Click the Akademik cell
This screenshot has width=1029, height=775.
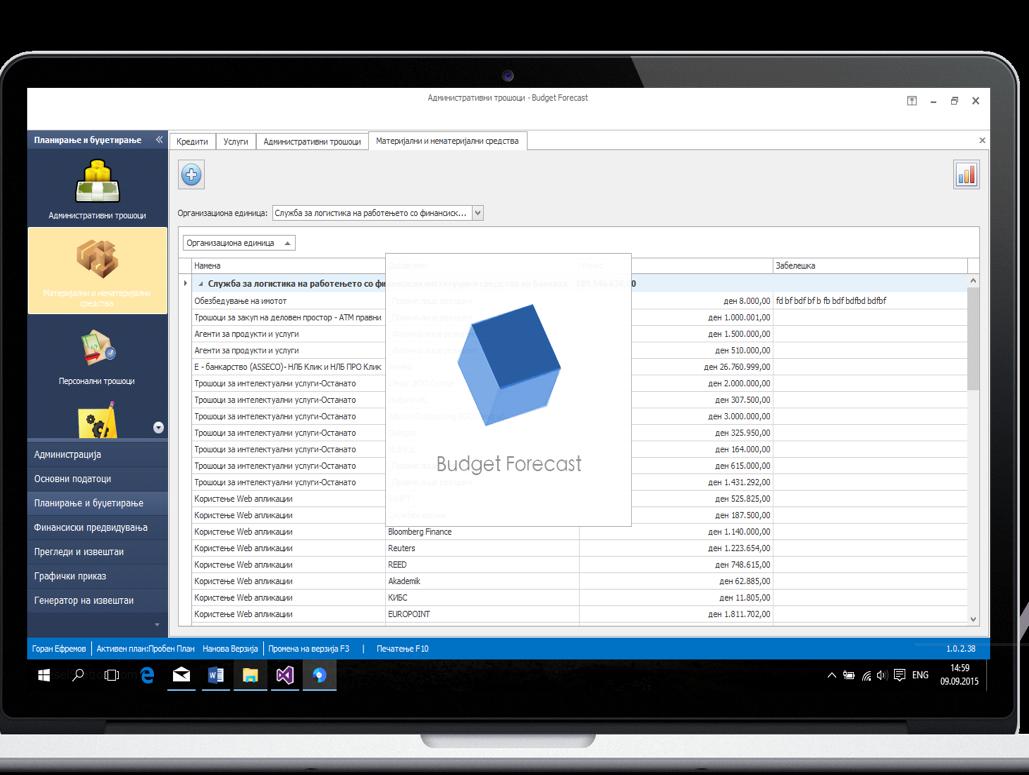pyautogui.click(x=482, y=581)
